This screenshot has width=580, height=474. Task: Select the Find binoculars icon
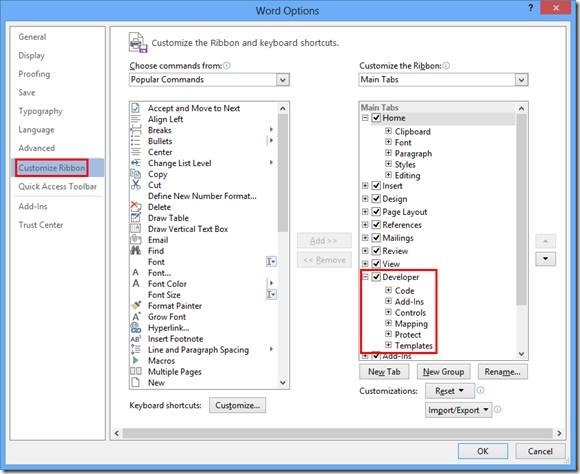(136, 251)
